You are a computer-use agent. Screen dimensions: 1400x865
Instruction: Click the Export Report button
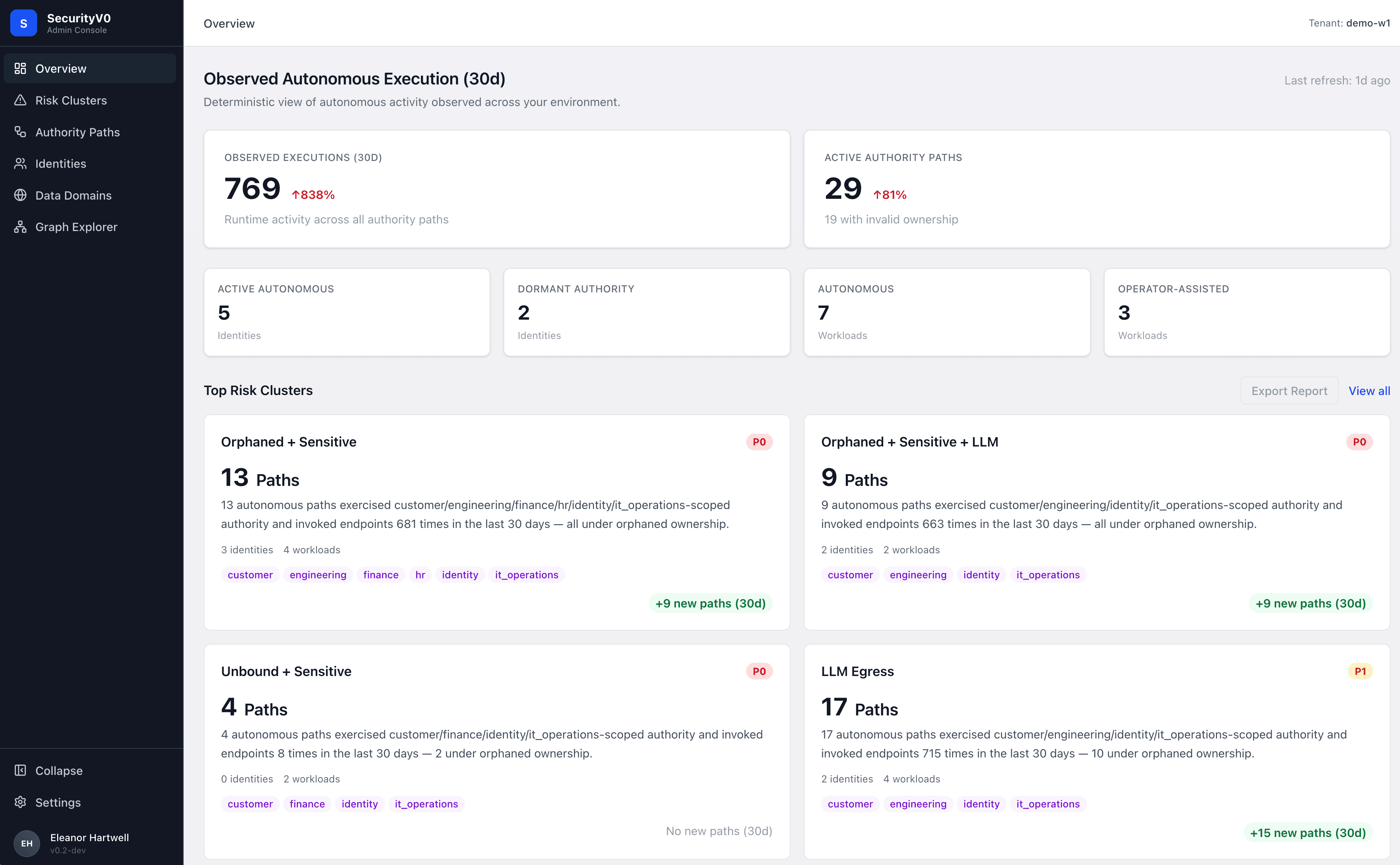point(1289,390)
